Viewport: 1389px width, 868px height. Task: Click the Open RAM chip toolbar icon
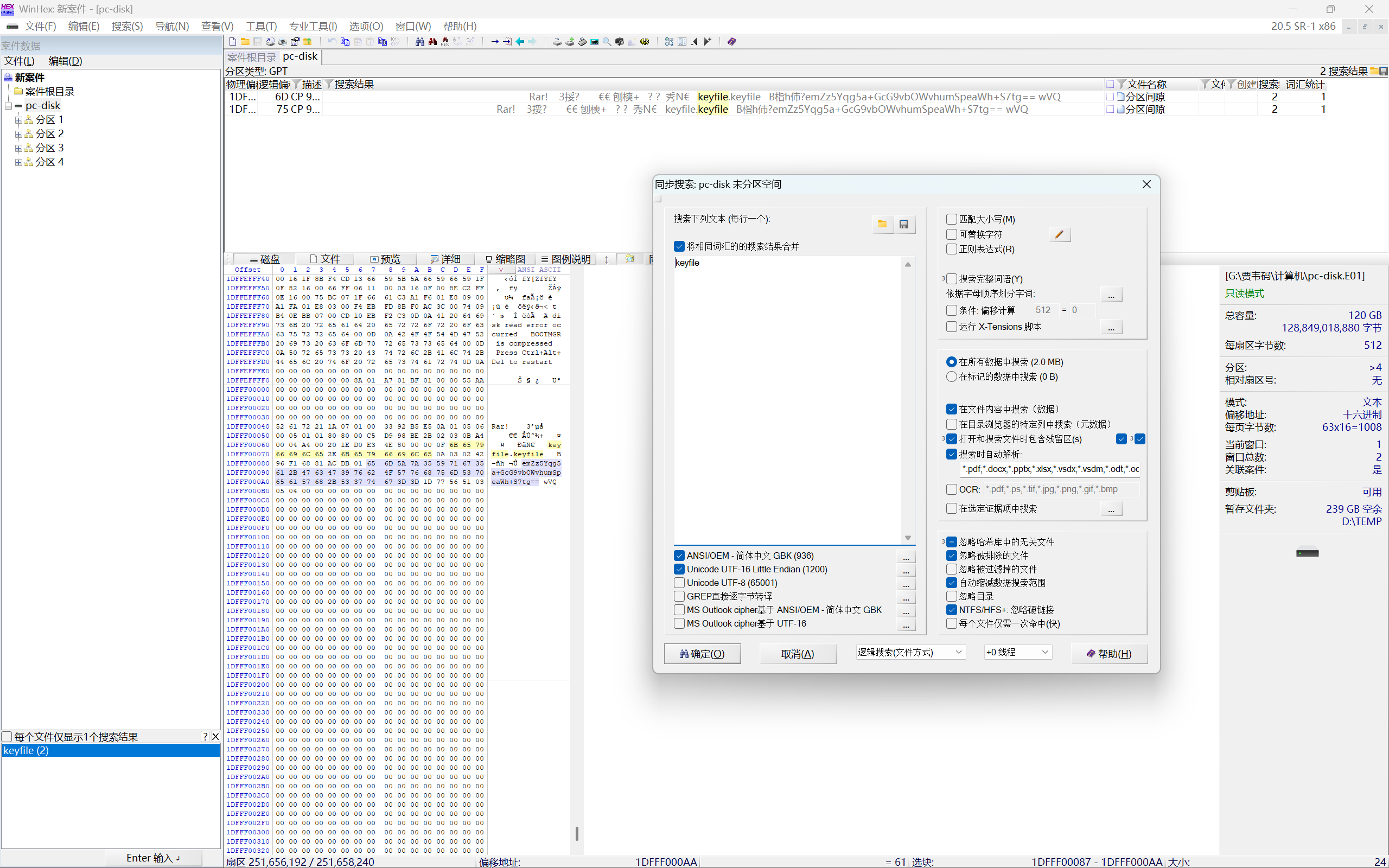tap(582, 41)
